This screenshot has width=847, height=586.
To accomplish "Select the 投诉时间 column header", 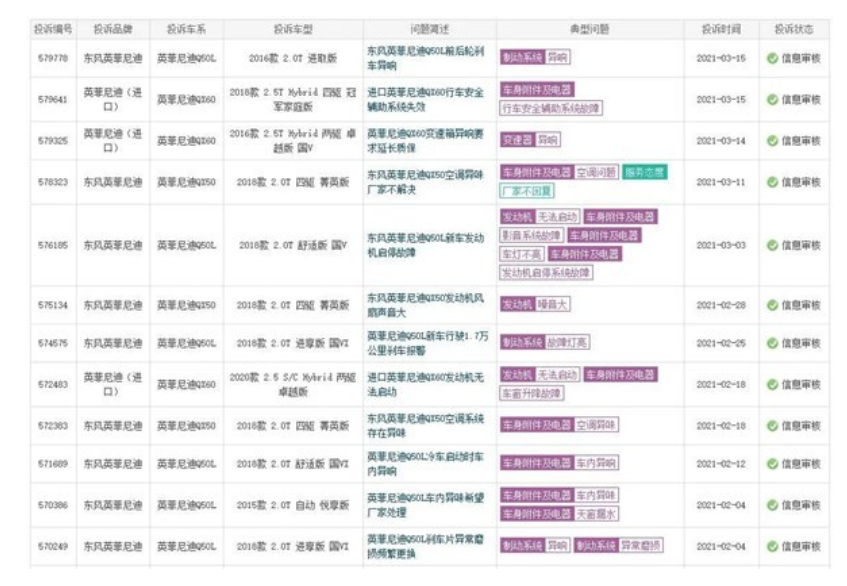I will 721,29.
